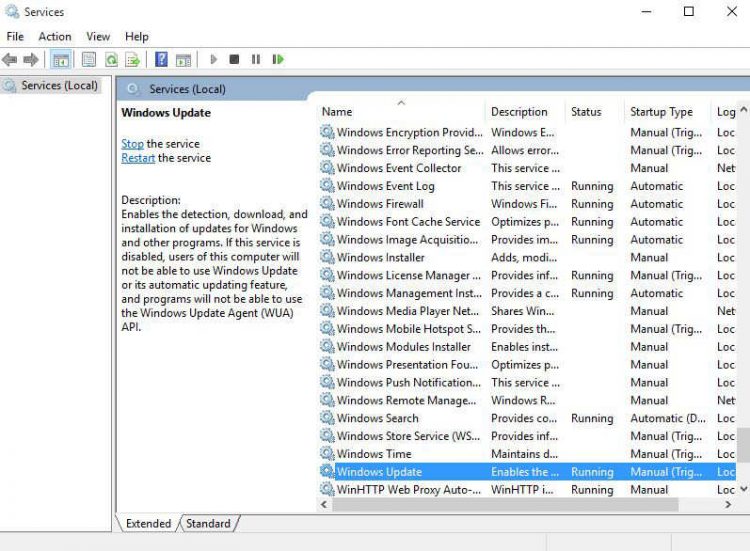This screenshot has height=551, width=750.
Task: Click the Adds, modi... description cell
Action: tap(524, 258)
